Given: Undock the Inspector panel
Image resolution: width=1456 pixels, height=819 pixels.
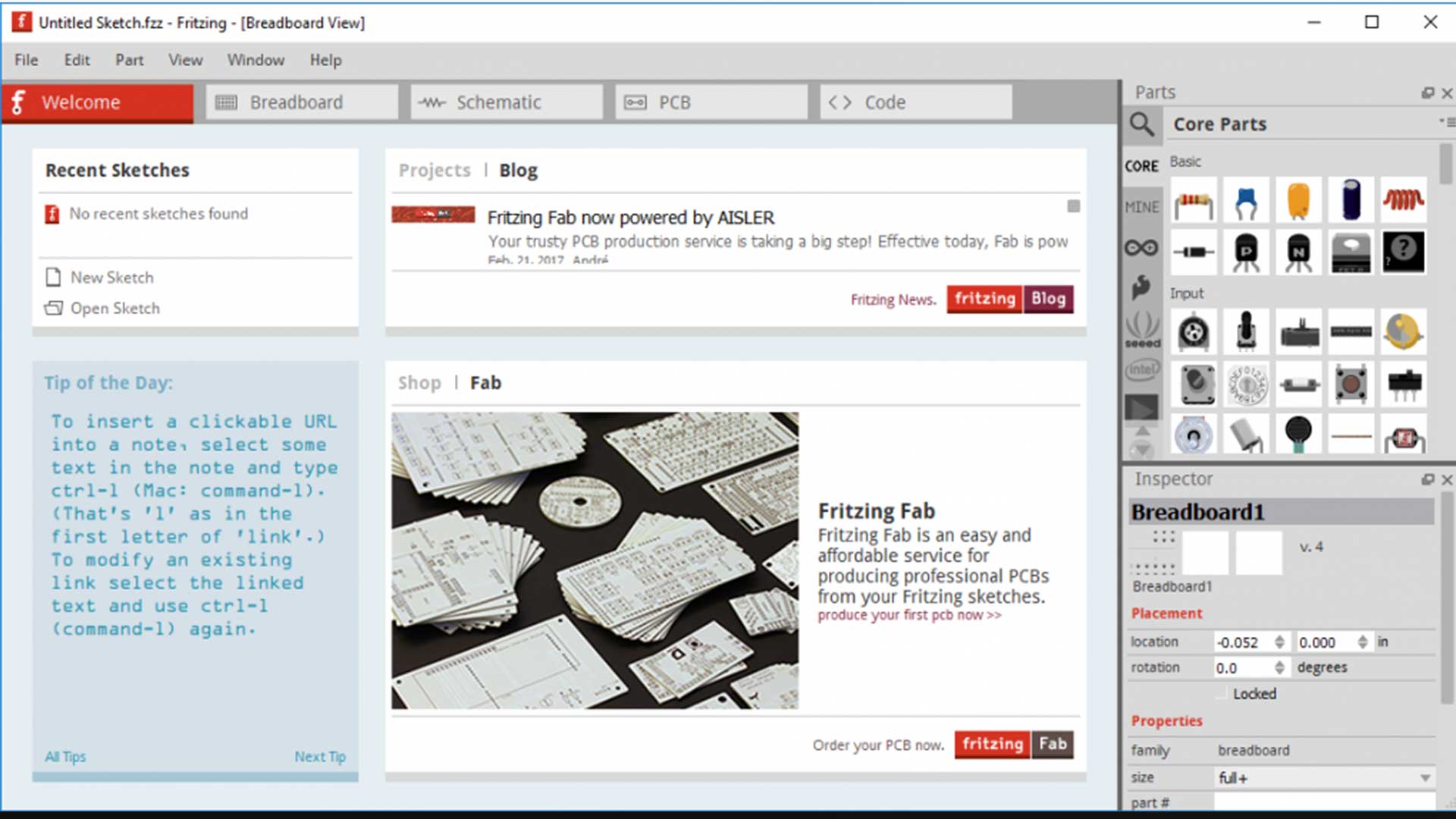Looking at the screenshot, I should (1428, 479).
